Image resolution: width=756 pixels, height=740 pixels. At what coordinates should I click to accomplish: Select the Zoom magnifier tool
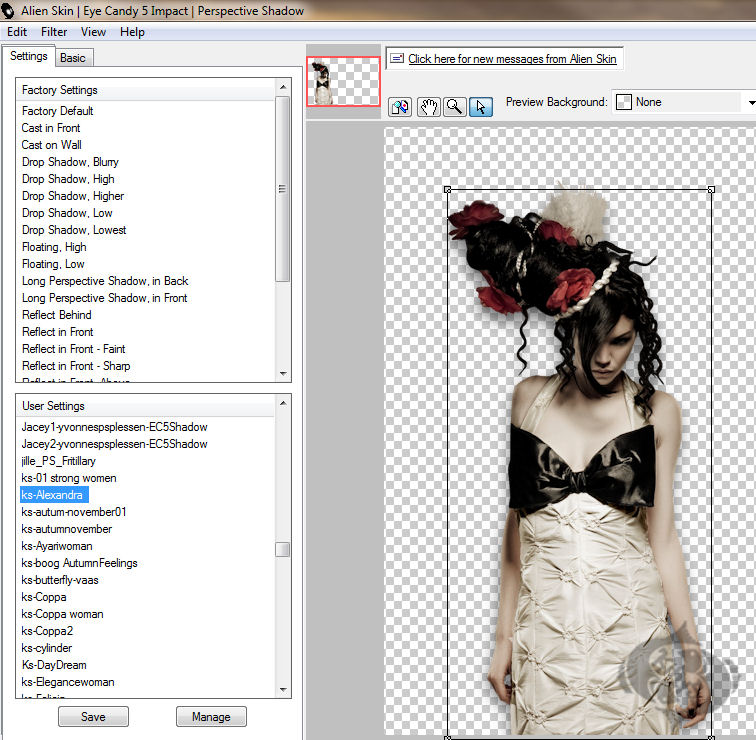point(454,107)
